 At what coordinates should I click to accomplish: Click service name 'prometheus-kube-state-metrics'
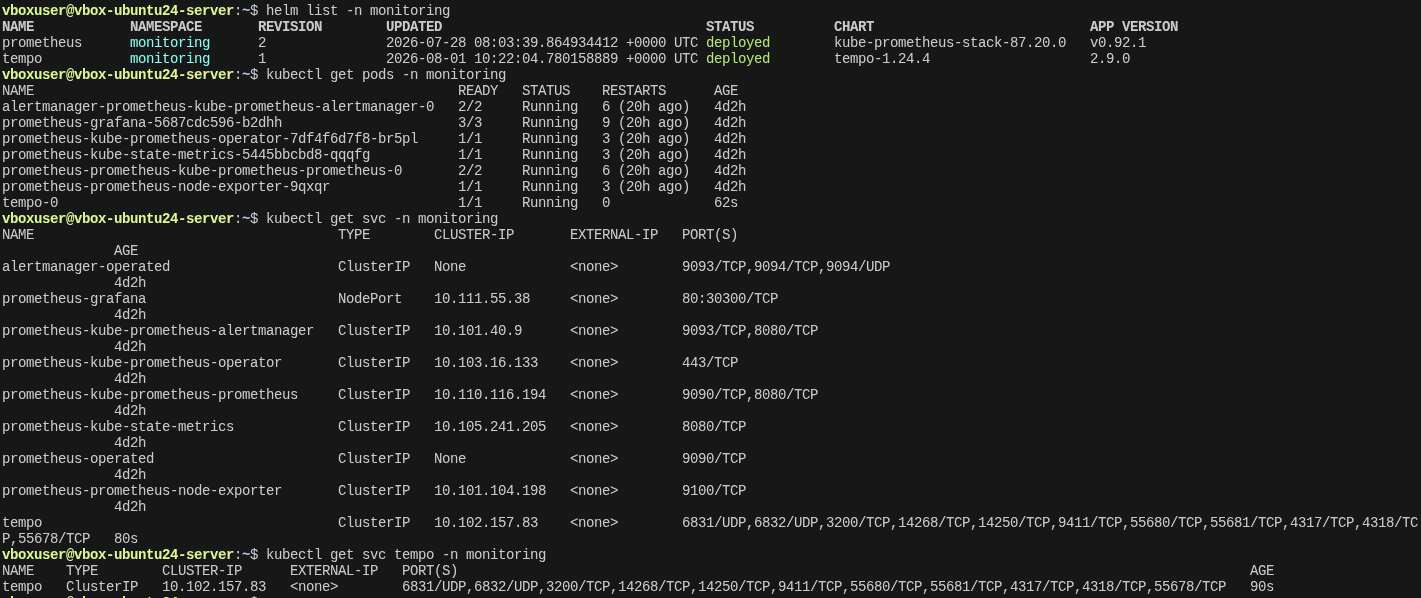tap(118, 427)
